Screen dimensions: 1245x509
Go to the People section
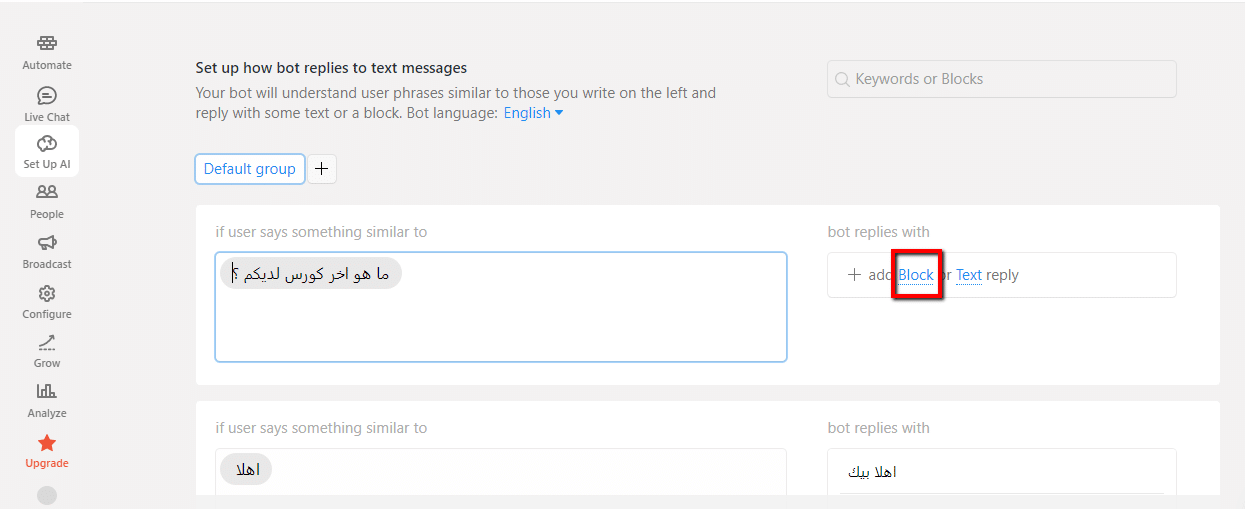[x=47, y=193]
